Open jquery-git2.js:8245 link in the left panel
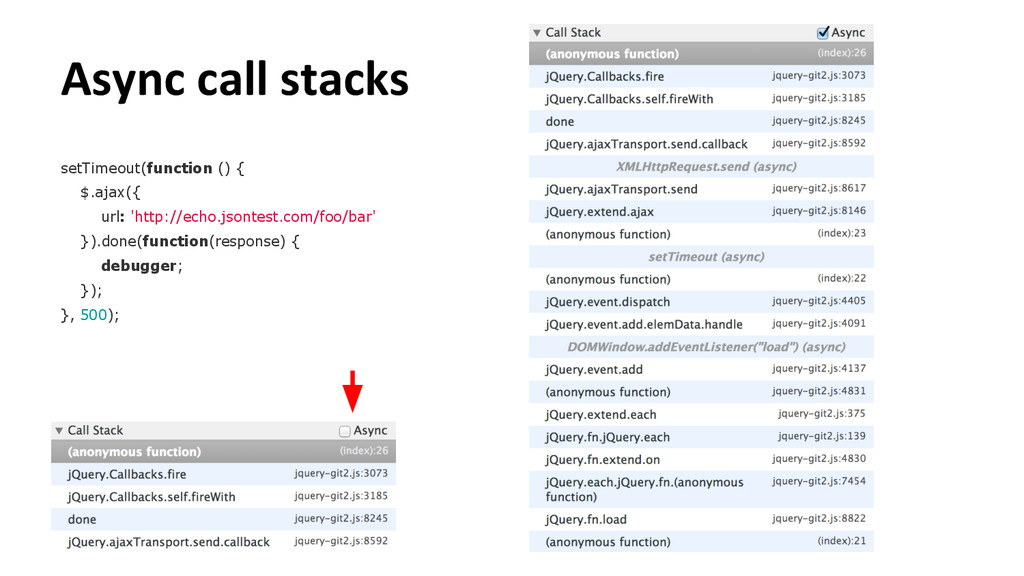Screen dimensions: 1024x576 [x=341, y=519]
